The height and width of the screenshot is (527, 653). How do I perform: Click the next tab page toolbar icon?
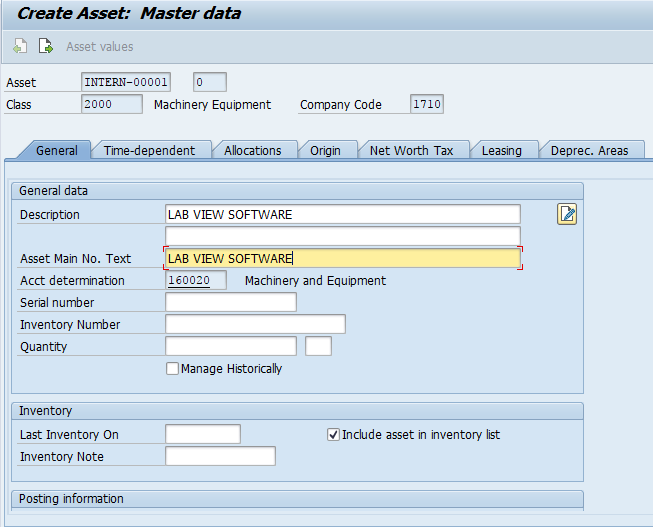(x=45, y=46)
